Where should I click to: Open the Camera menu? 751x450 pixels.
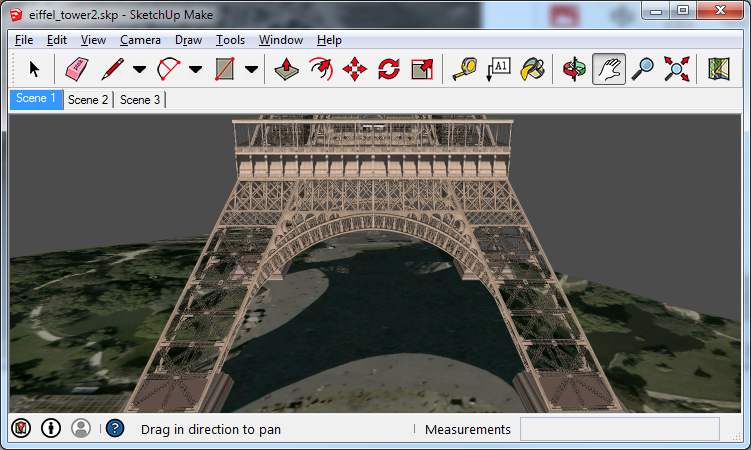(x=140, y=40)
